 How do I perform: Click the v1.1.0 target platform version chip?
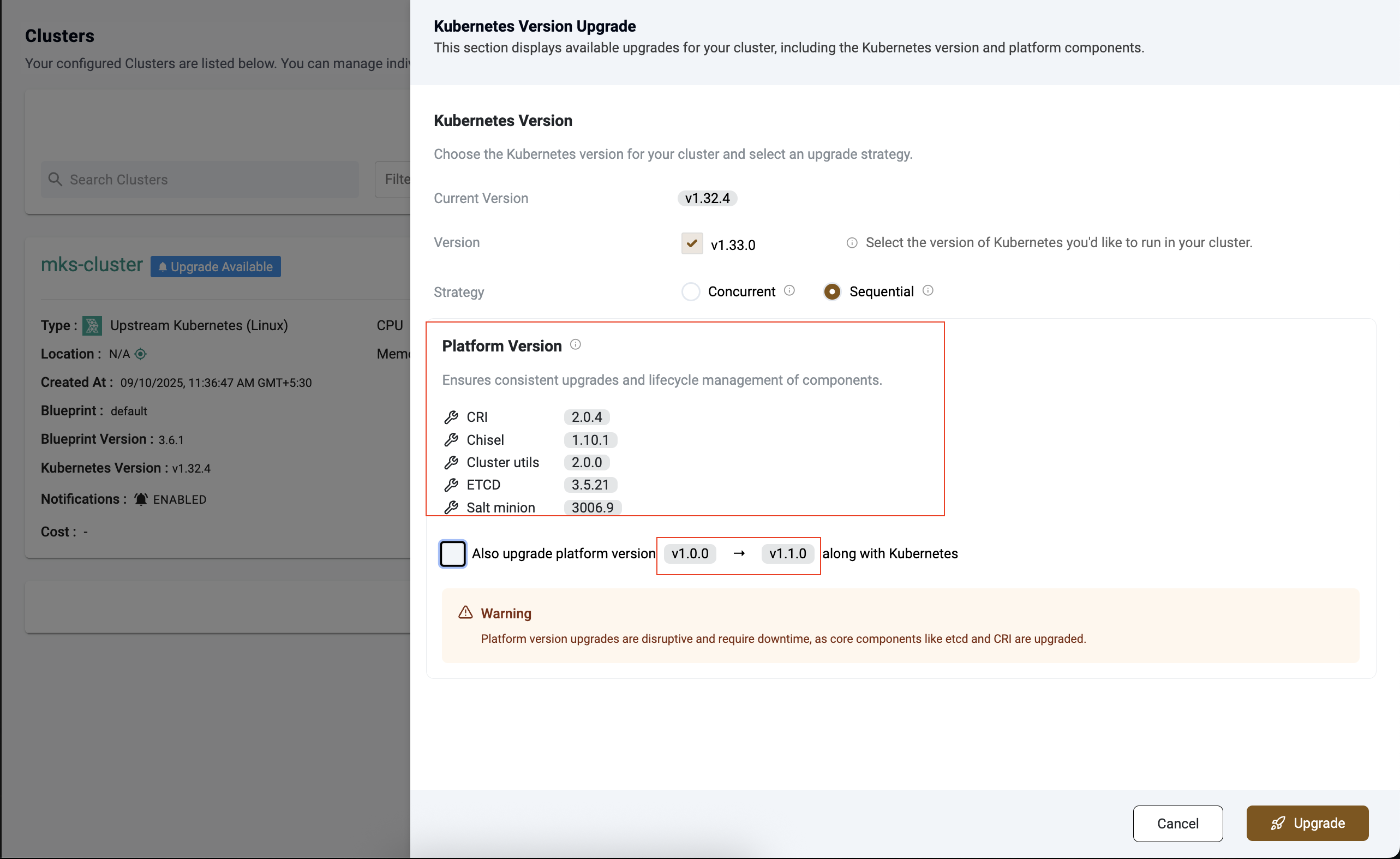(x=787, y=554)
